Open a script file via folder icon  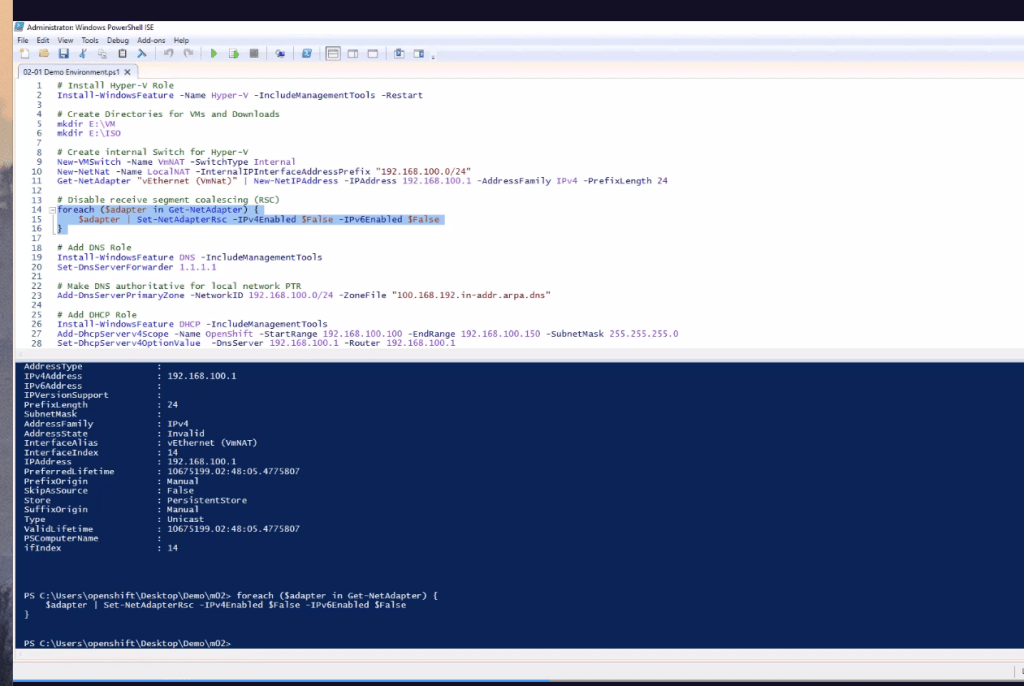[44, 54]
